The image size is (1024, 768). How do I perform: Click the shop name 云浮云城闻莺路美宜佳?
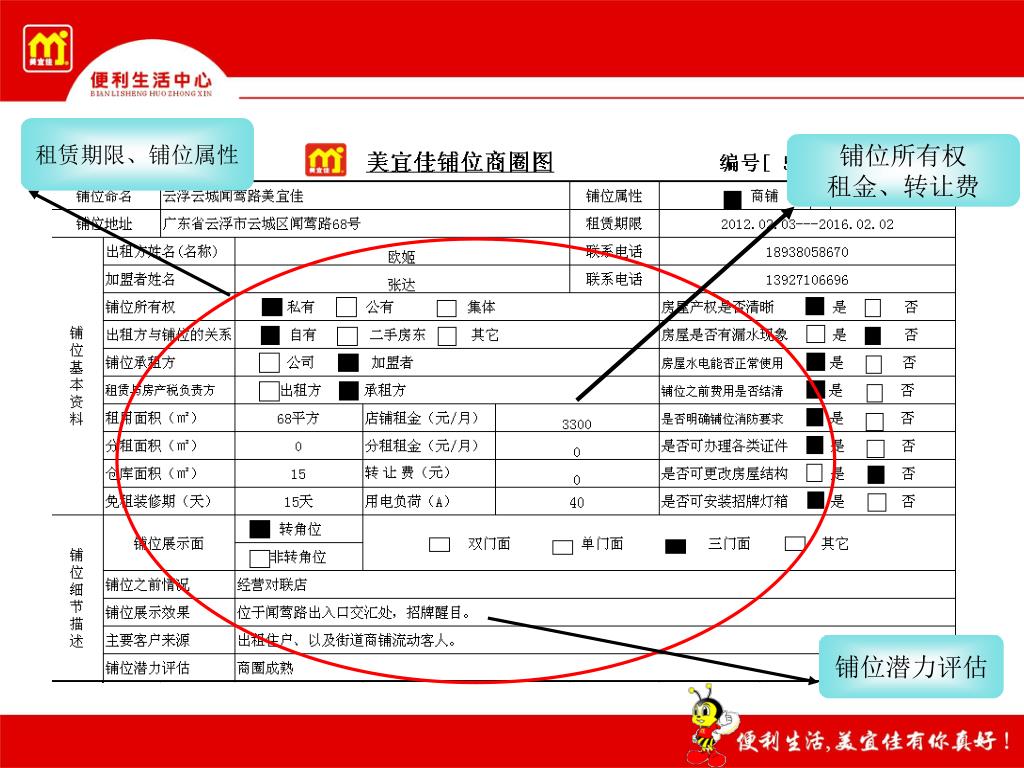click(233, 196)
